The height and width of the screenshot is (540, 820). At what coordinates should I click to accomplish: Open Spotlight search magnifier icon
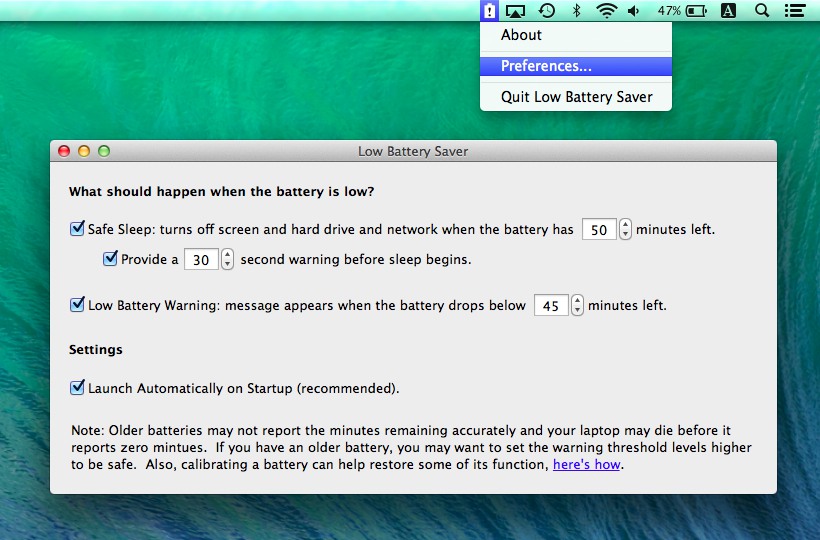pyautogui.click(x=762, y=10)
